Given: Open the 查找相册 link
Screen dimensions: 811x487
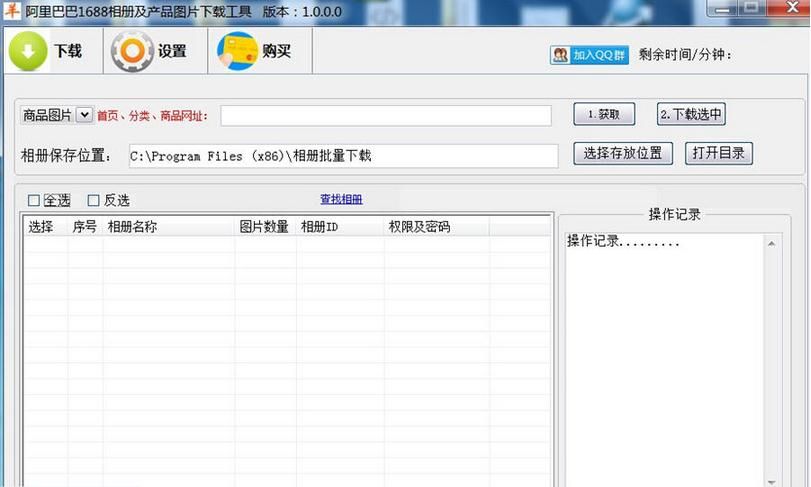Looking at the screenshot, I should click(x=341, y=199).
